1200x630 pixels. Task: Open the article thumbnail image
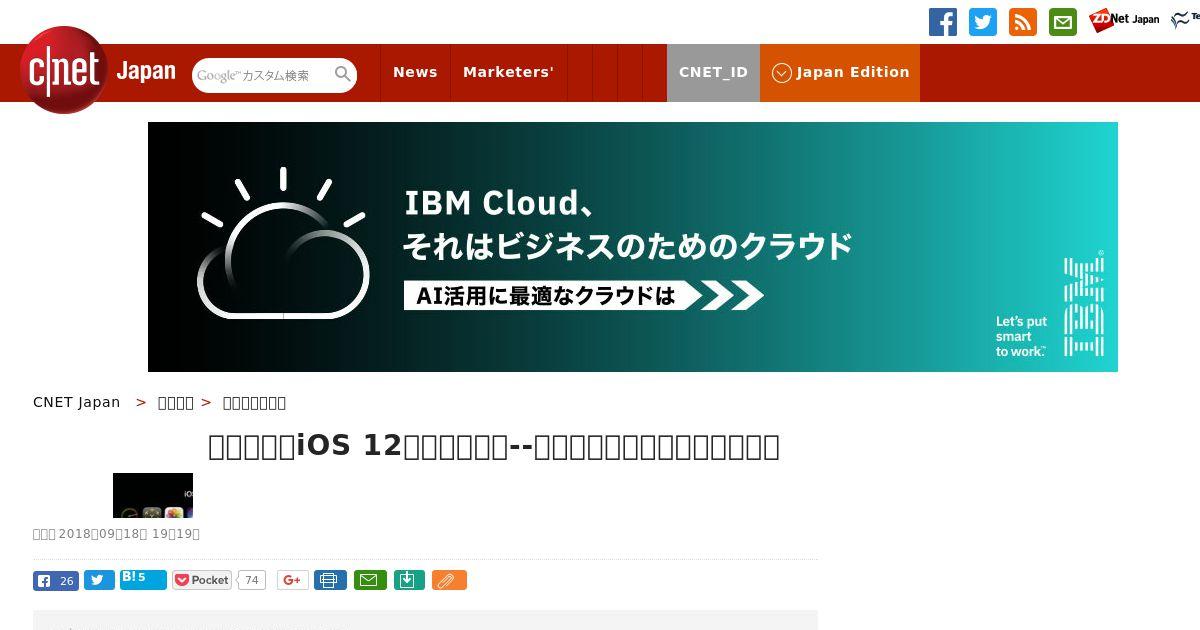point(153,495)
